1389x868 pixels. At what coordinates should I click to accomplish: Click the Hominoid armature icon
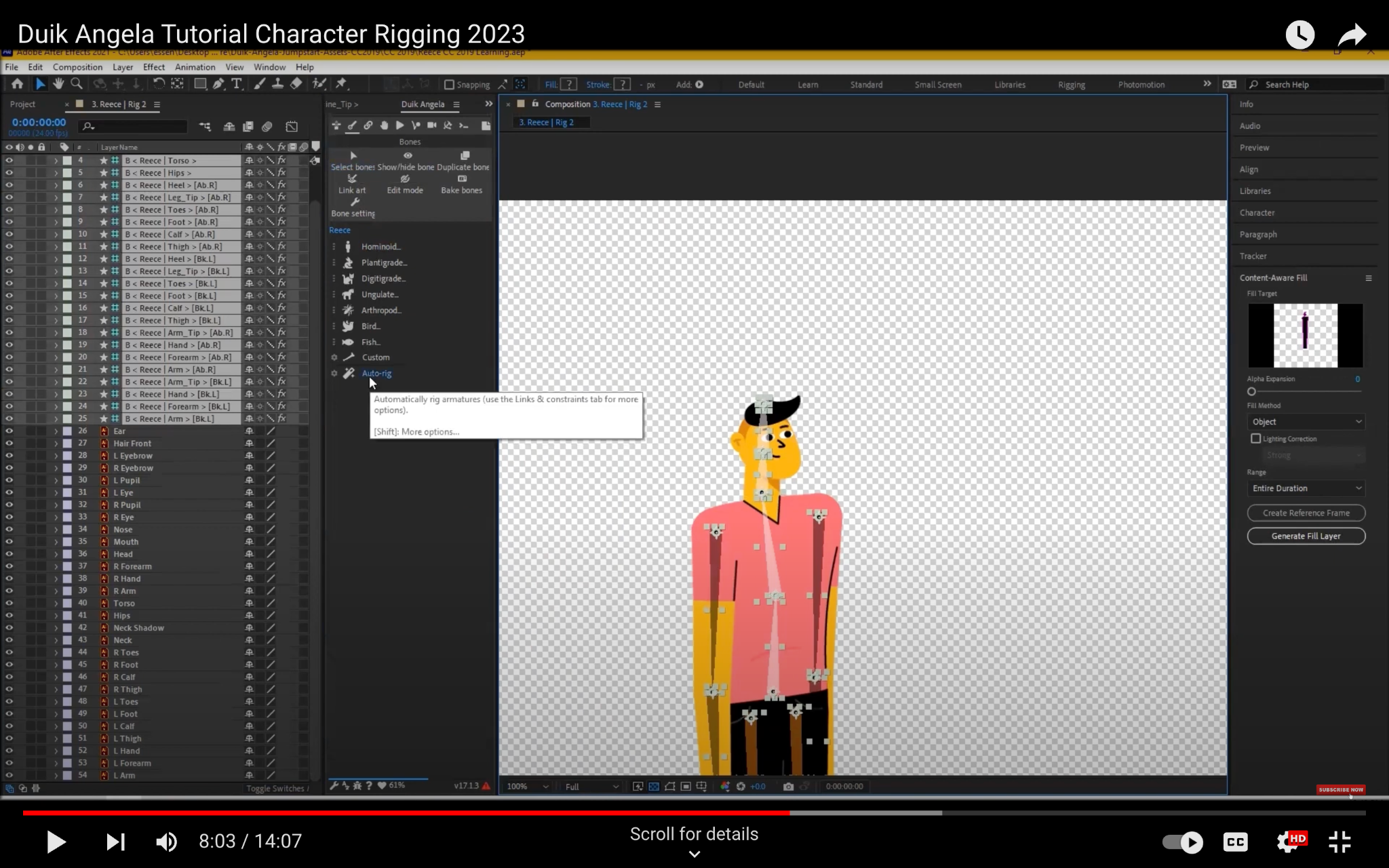(x=348, y=247)
